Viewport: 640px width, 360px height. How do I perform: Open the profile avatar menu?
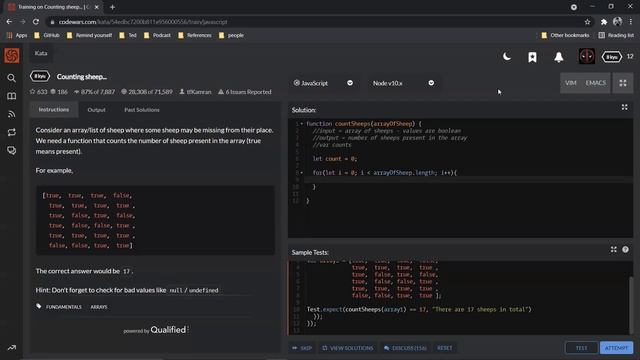click(587, 56)
